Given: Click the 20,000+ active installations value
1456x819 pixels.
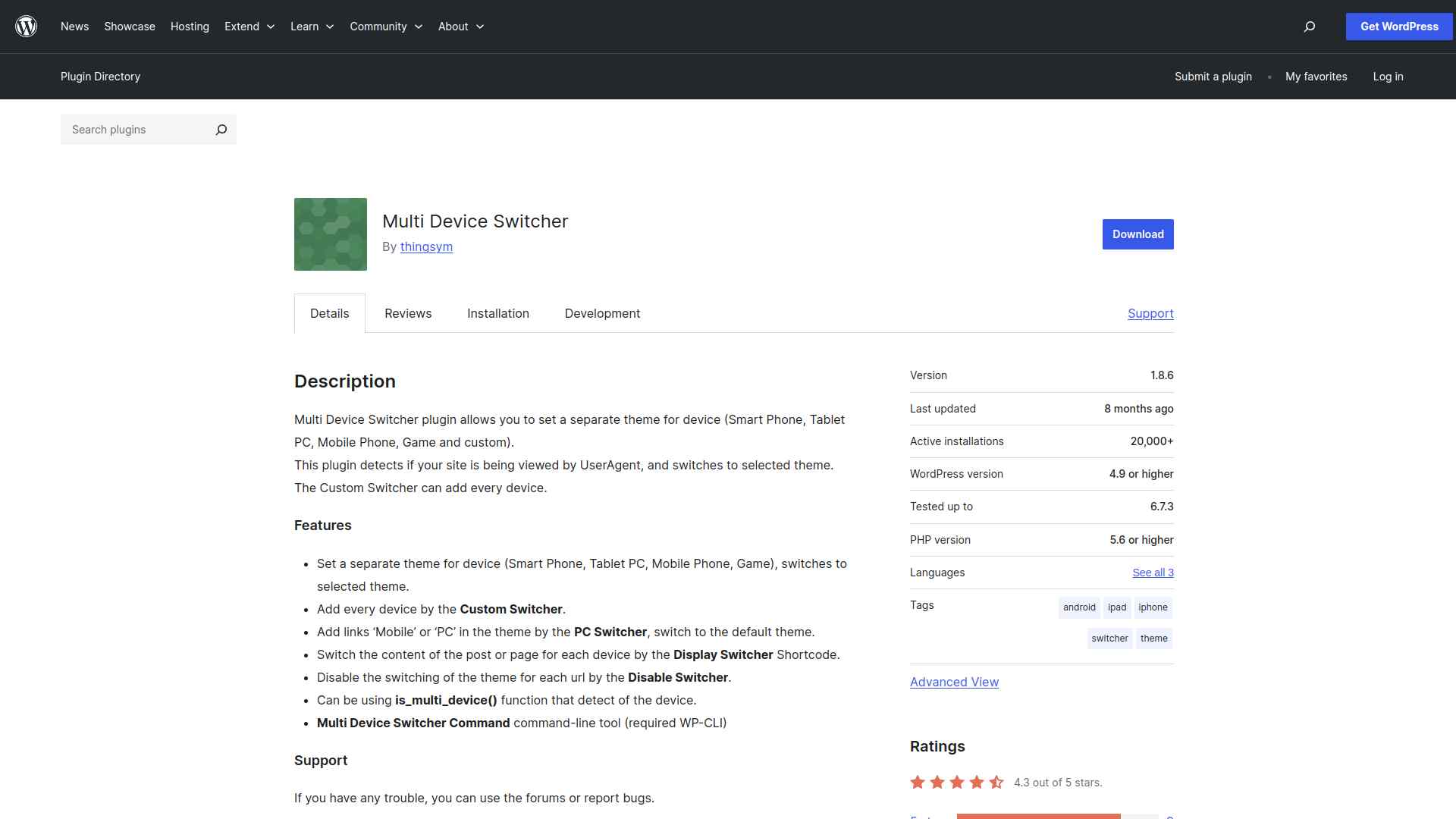Looking at the screenshot, I should (1152, 441).
